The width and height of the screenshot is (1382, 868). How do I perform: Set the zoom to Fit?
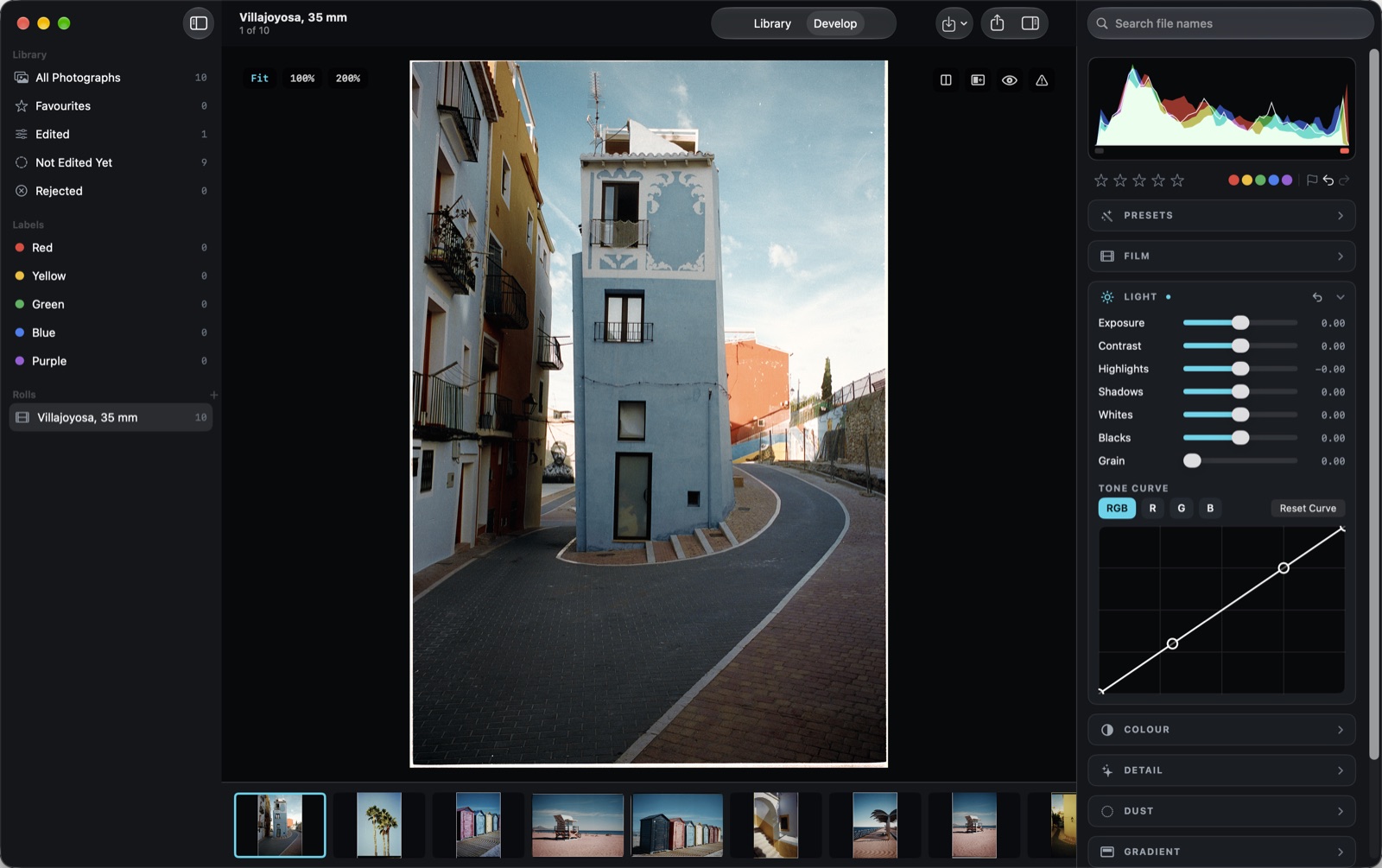[x=260, y=79]
